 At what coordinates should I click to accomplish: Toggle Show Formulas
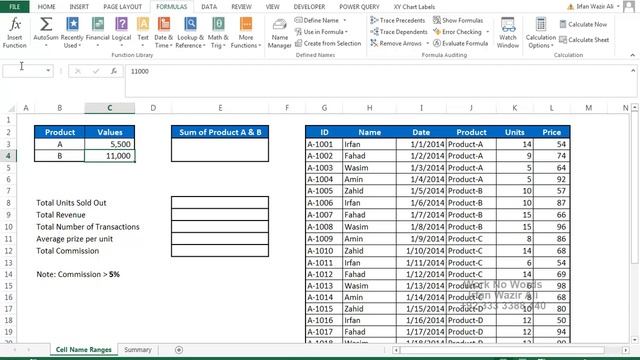[458, 20]
